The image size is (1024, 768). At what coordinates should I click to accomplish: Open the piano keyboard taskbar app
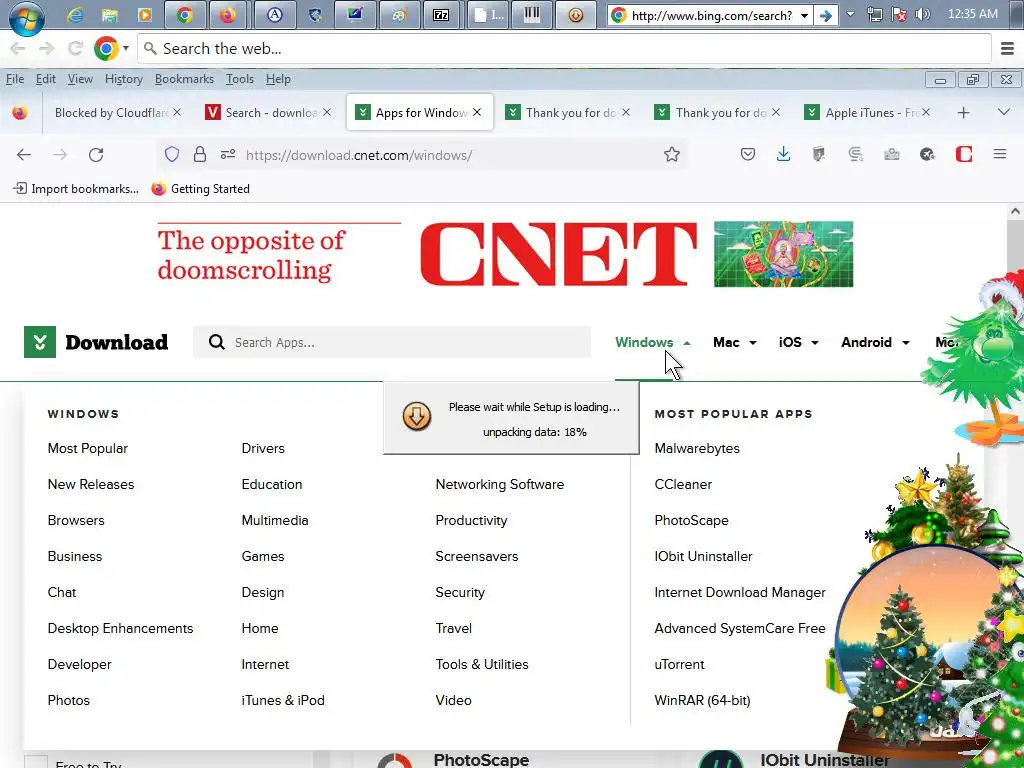532,15
